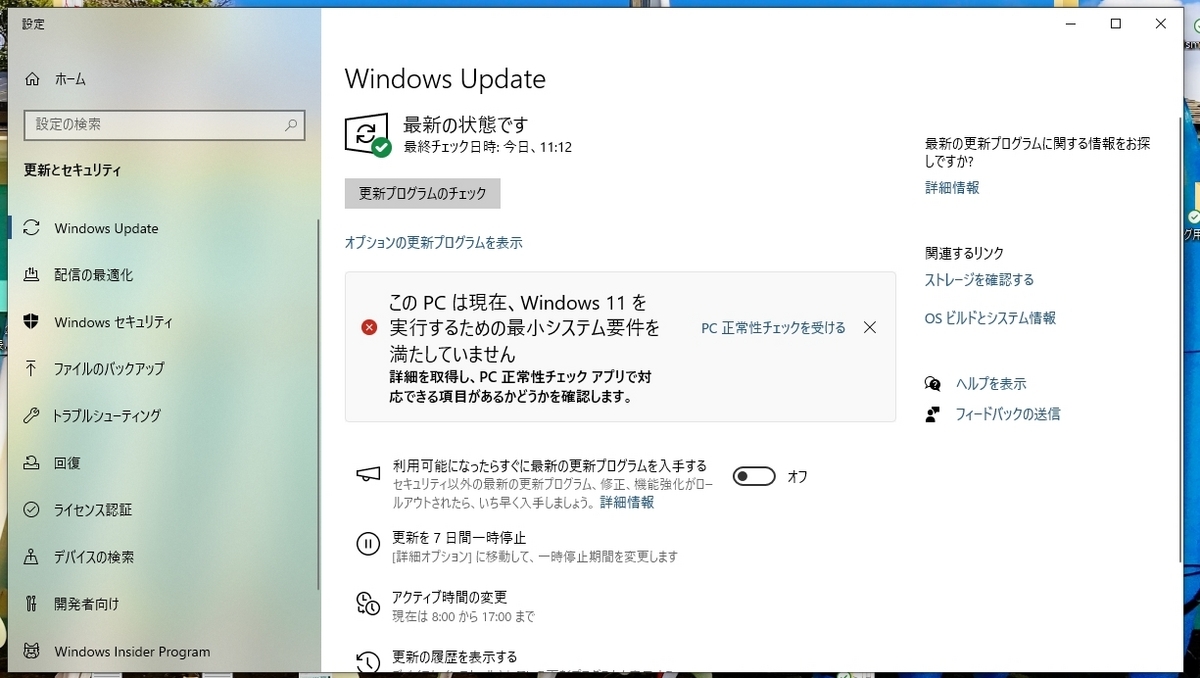Click アクティブ時間の変更 text
Viewport: 1200px width, 678px height.
click(450, 597)
